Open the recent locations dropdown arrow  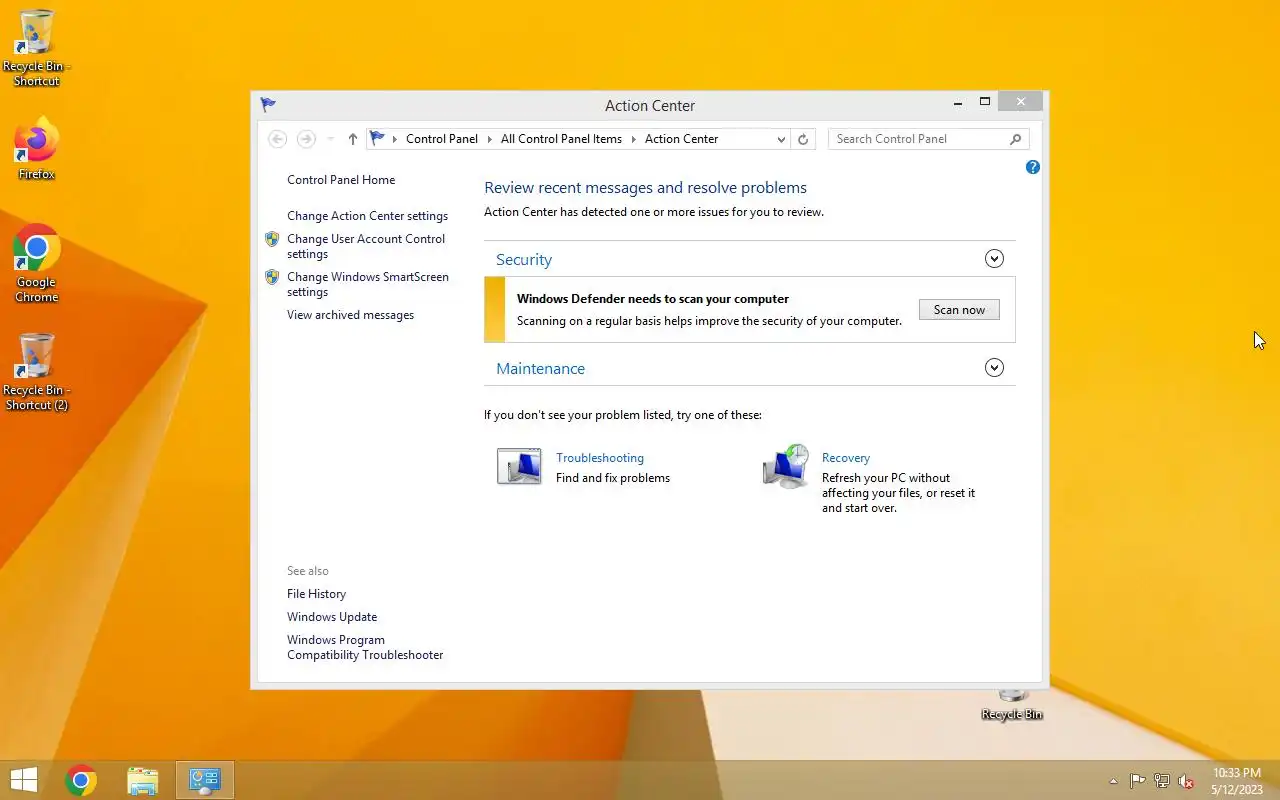coord(330,139)
